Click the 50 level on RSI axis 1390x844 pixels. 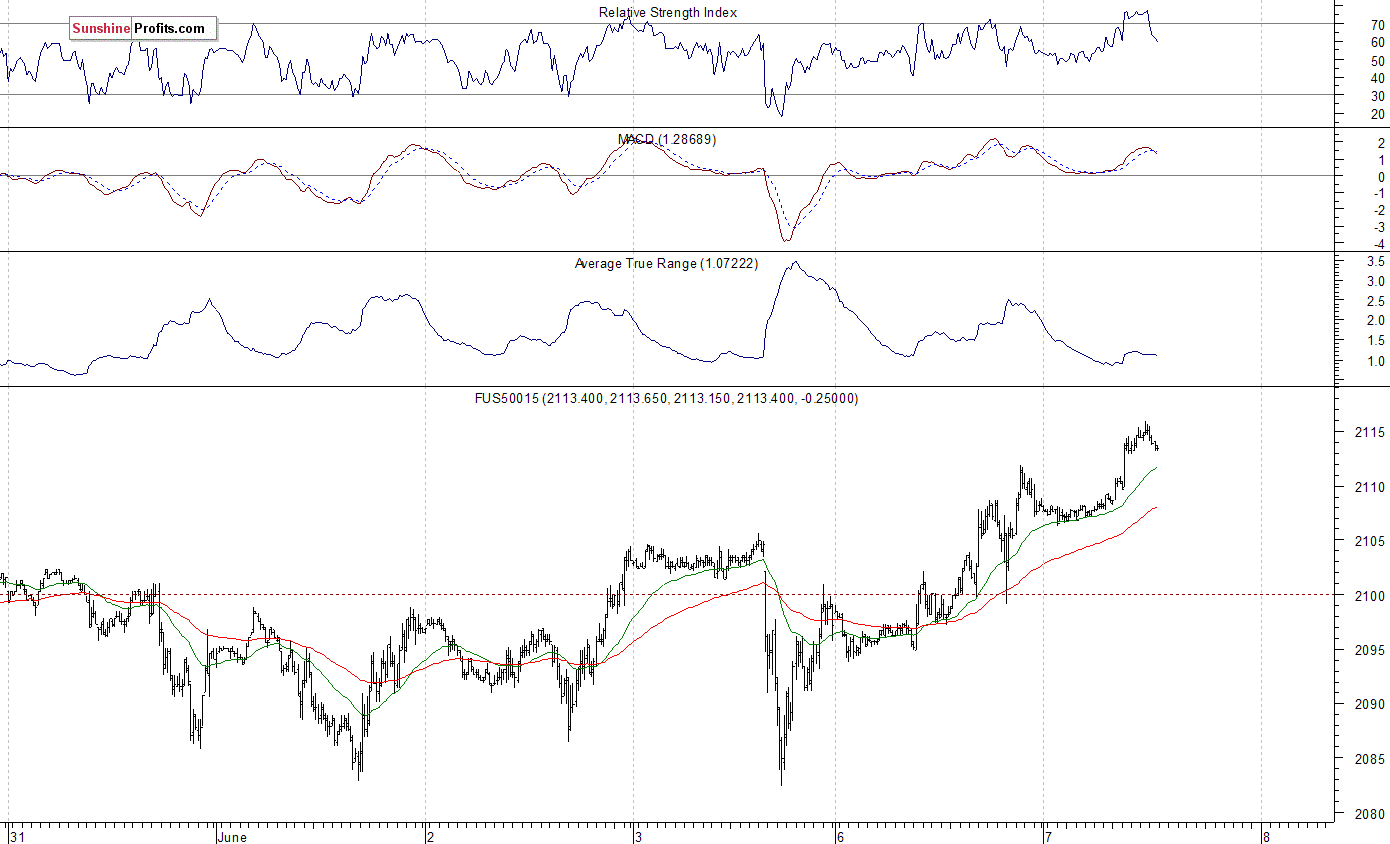click(x=1378, y=60)
